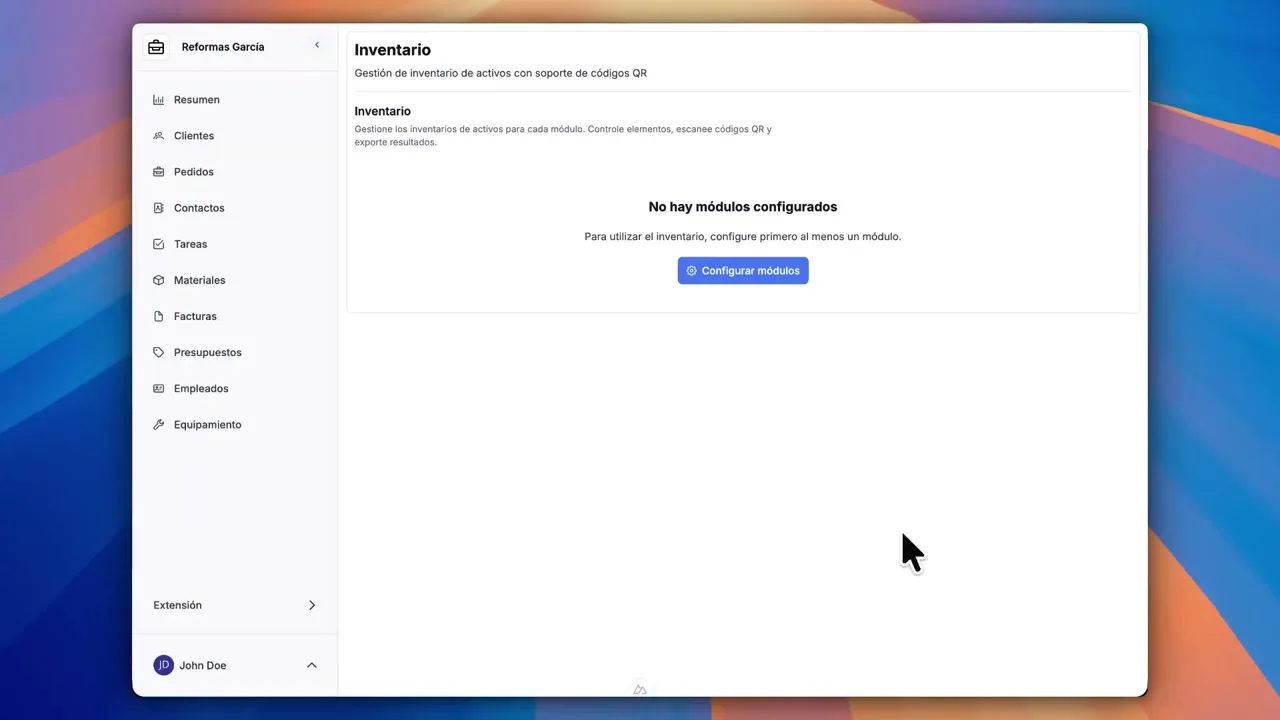Select the Resumen chart icon in the sidebar
1280x720 pixels.
tap(160, 99)
